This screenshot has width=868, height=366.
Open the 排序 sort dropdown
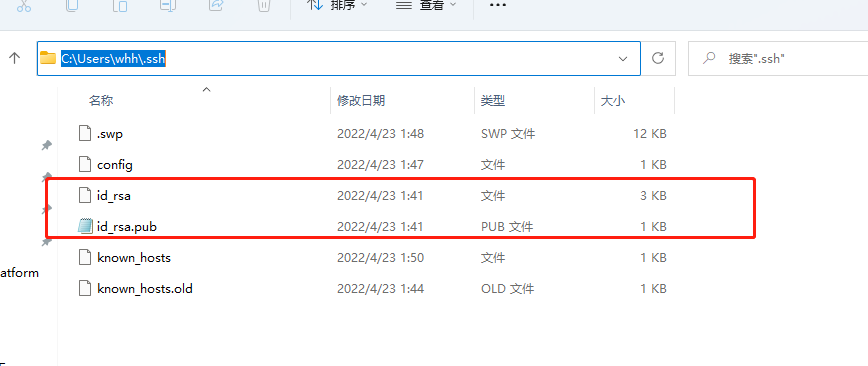[x=338, y=6]
